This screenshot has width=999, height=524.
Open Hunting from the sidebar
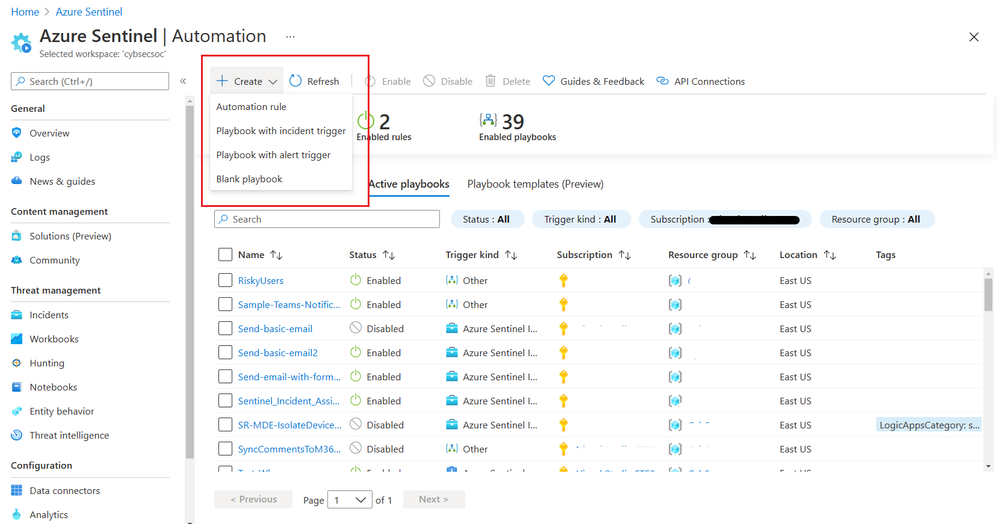tap(47, 363)
